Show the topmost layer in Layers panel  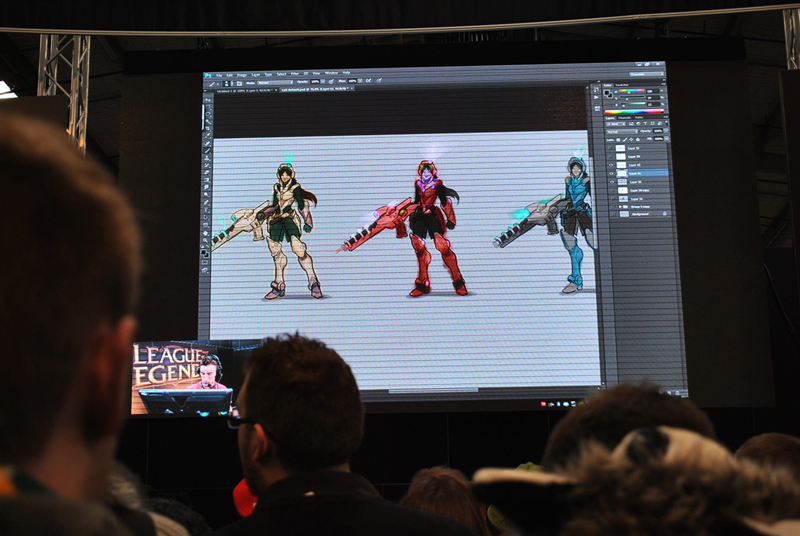pos(610,148)
